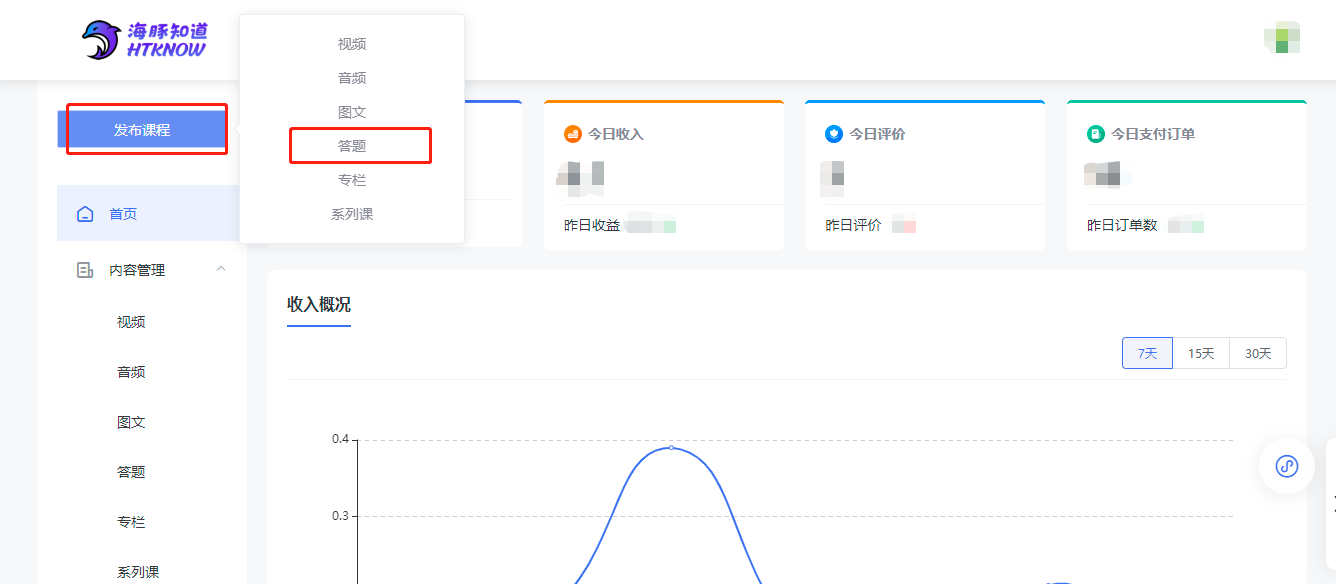Click the 0.3 axis label
This screenshot has width=1336, height=584.
[340, 516]
